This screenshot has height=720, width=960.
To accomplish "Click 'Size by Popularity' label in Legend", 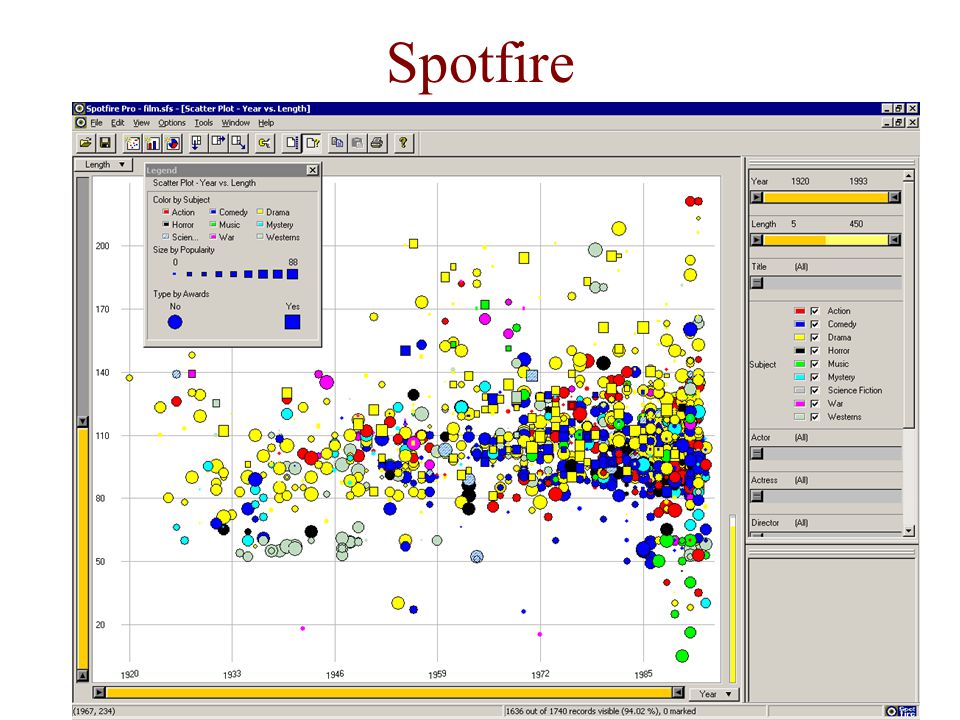I will point(184,250).
